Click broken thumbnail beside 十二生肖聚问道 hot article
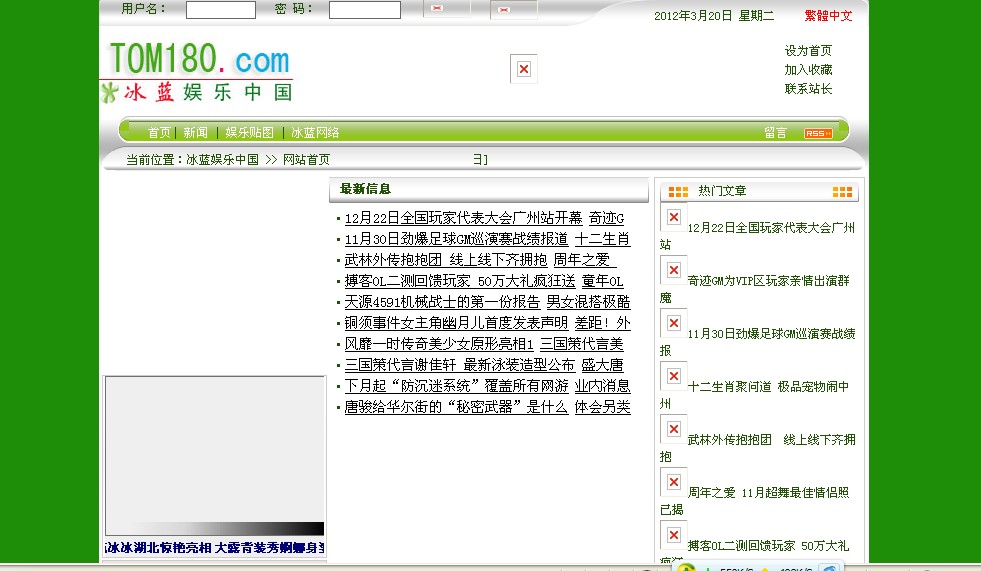 pos(674,376)
